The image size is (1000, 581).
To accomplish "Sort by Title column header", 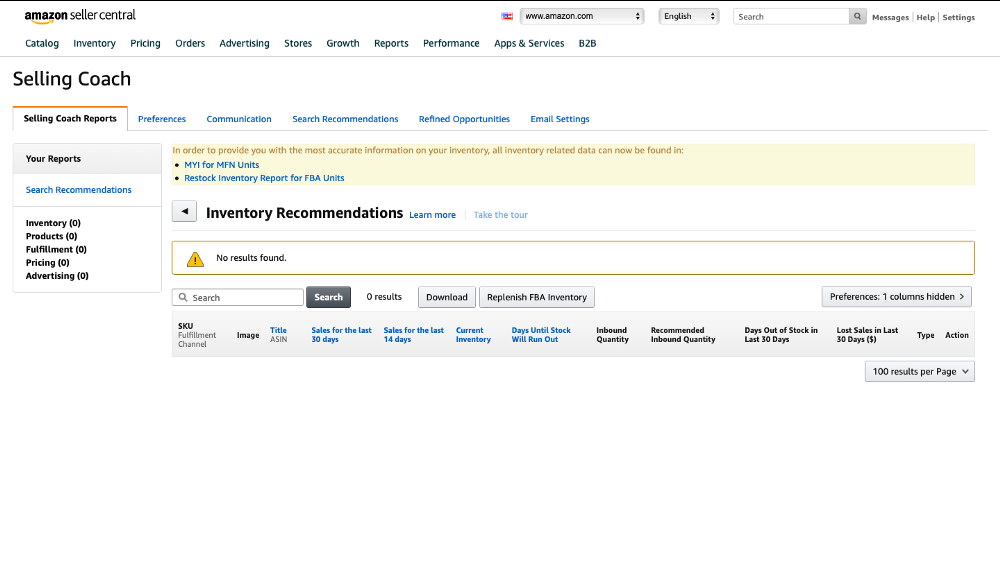I will (278, 330).
